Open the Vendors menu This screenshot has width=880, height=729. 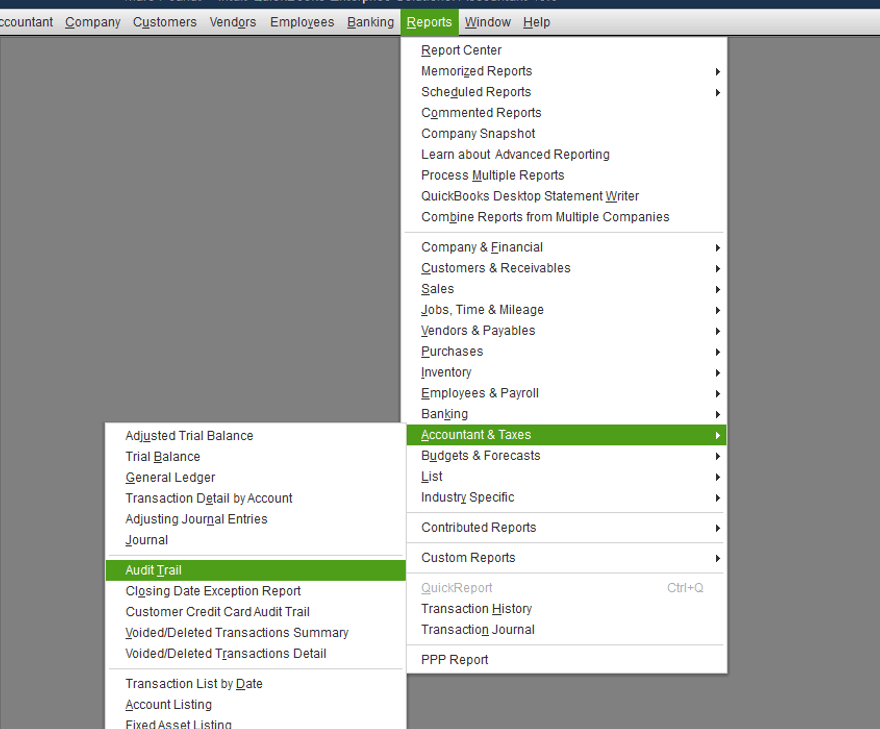pos(233,22)
